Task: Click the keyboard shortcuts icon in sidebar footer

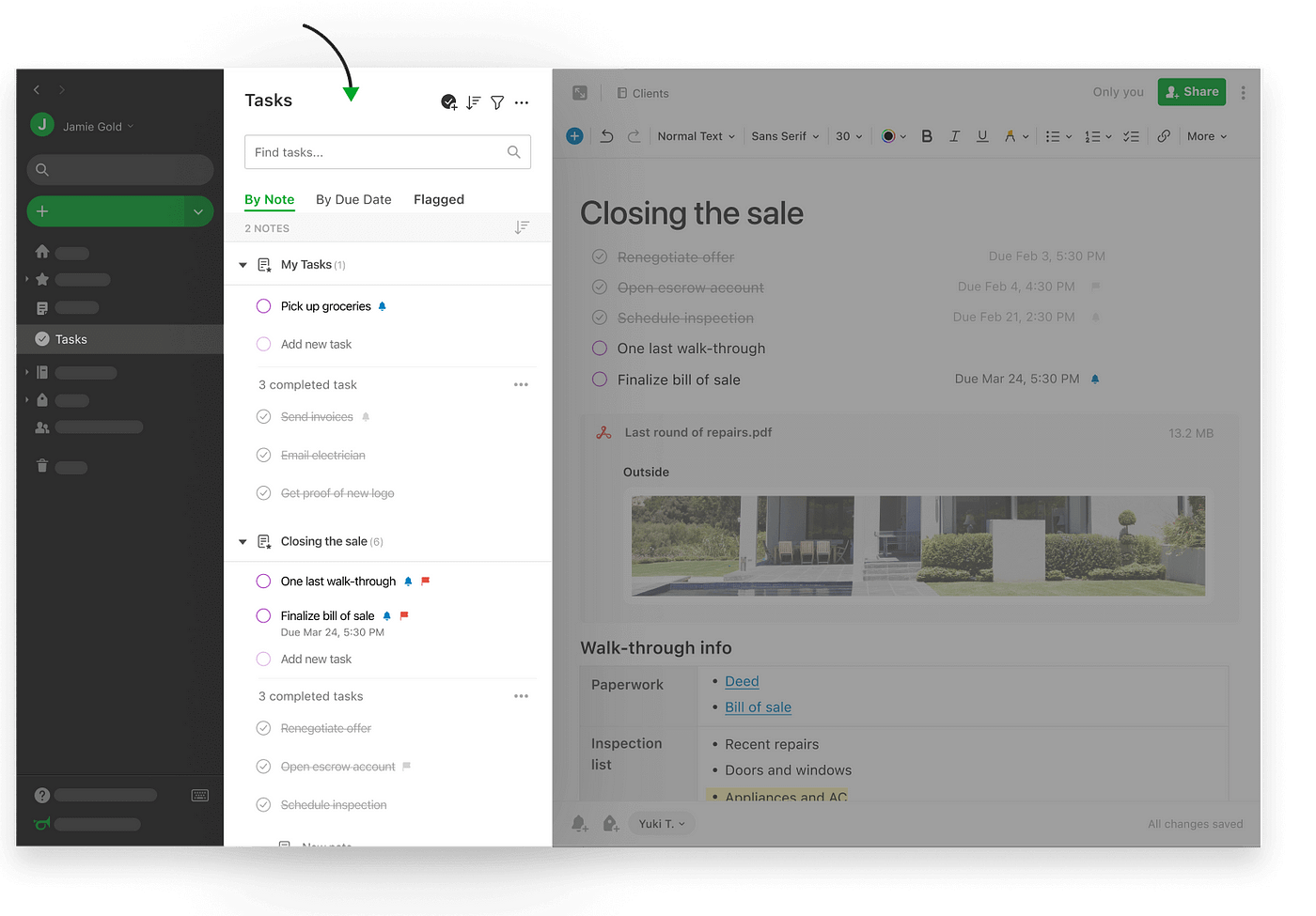Action: coord(200,796)
